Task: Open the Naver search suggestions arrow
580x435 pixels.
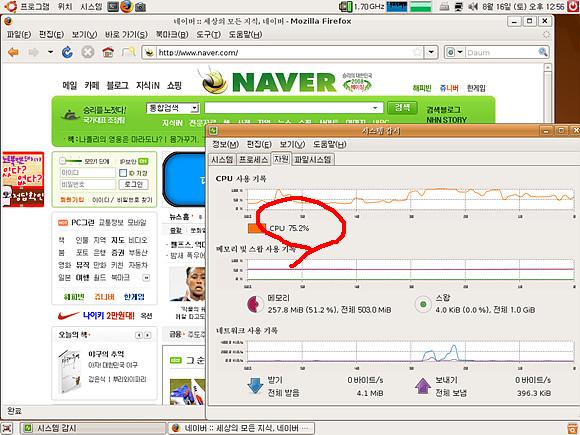Action: click(375, 108)
